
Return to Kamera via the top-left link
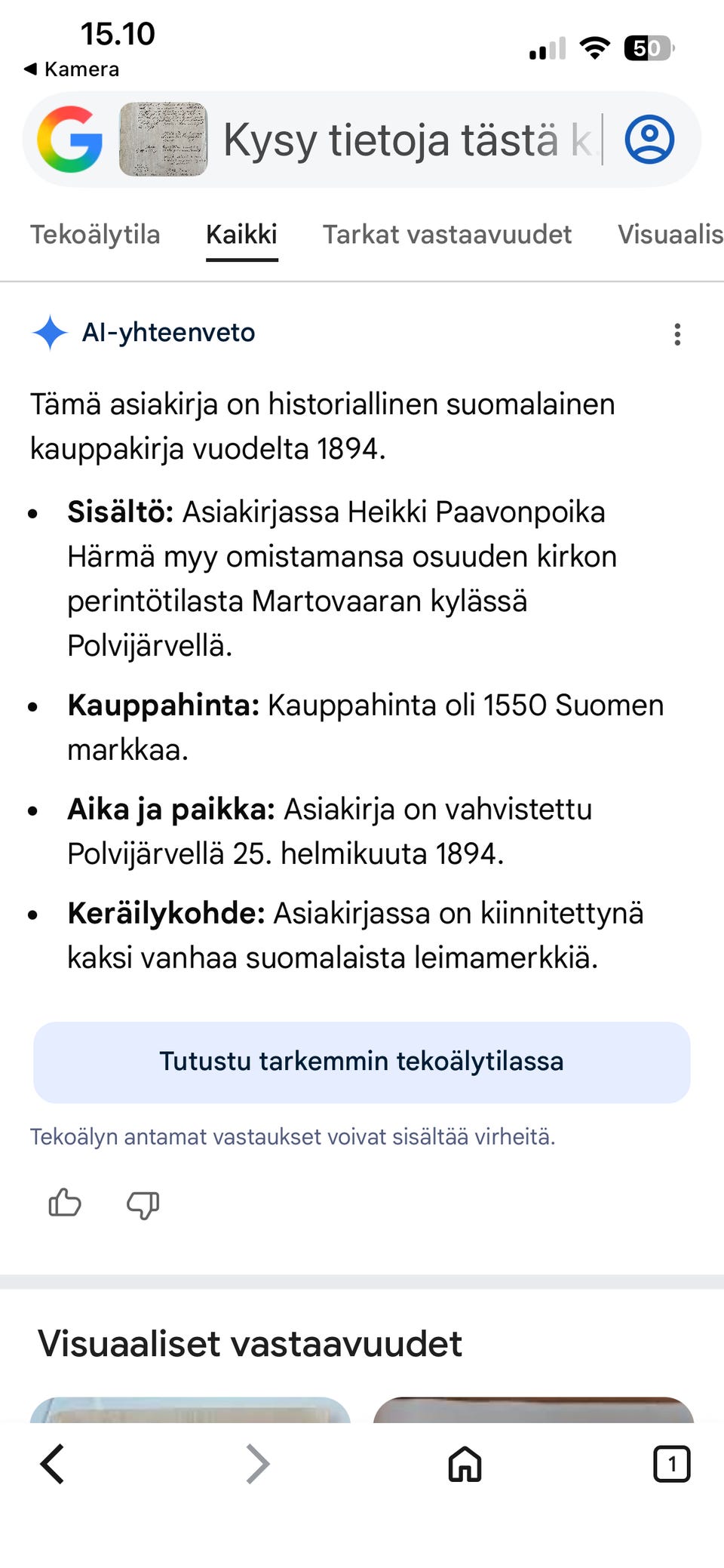point(71,69)
